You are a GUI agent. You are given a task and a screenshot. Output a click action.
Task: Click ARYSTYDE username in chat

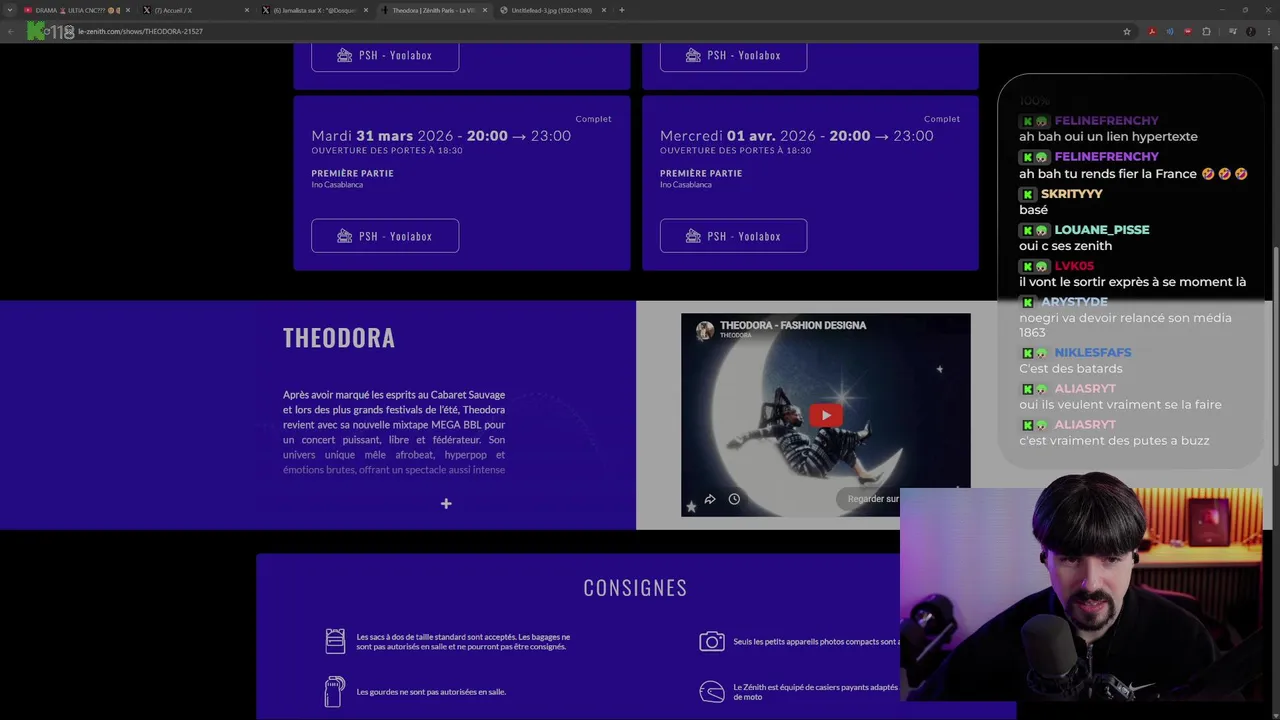[1074, 302]
